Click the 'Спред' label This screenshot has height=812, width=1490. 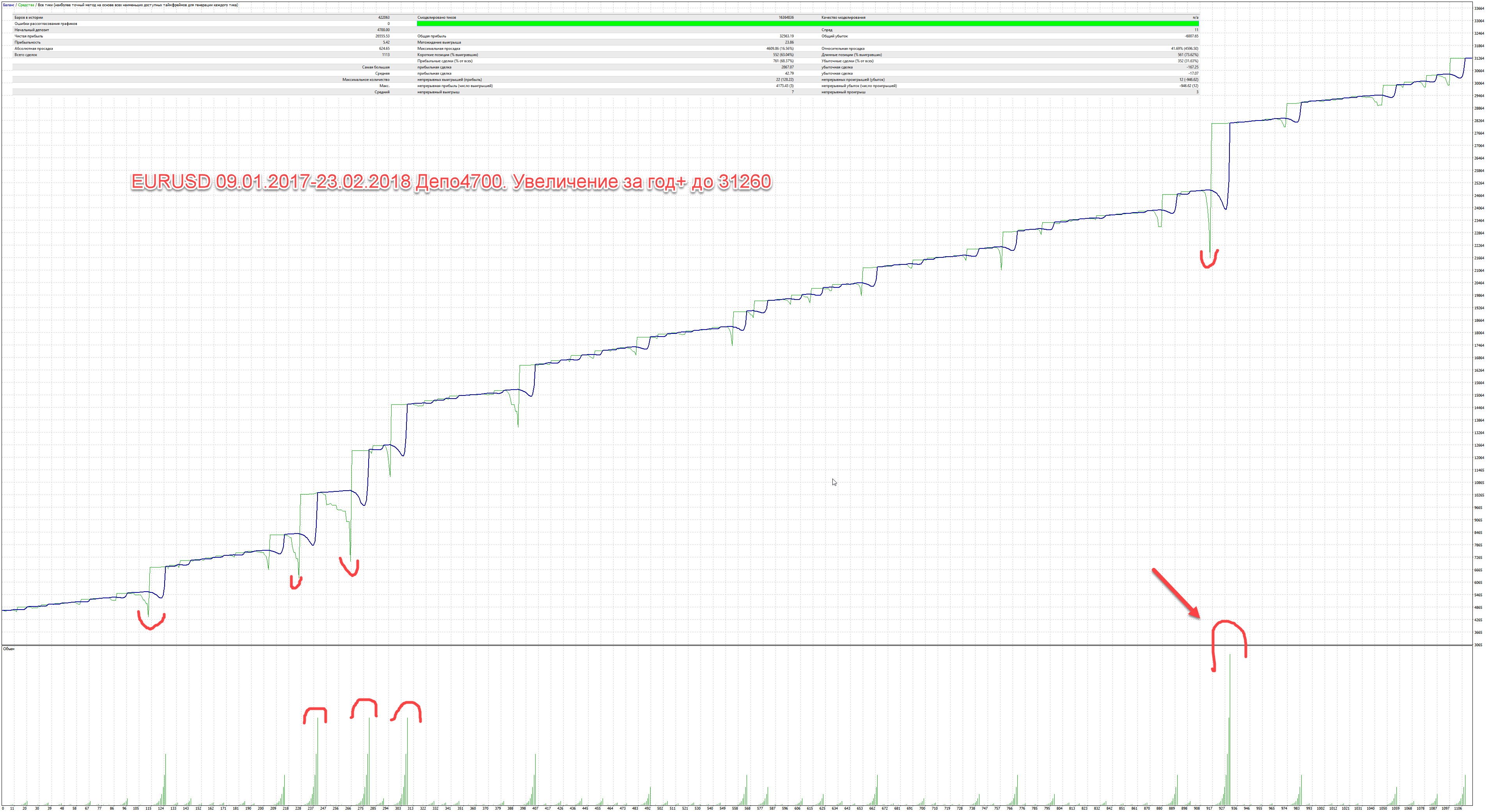tap(827, 30)
